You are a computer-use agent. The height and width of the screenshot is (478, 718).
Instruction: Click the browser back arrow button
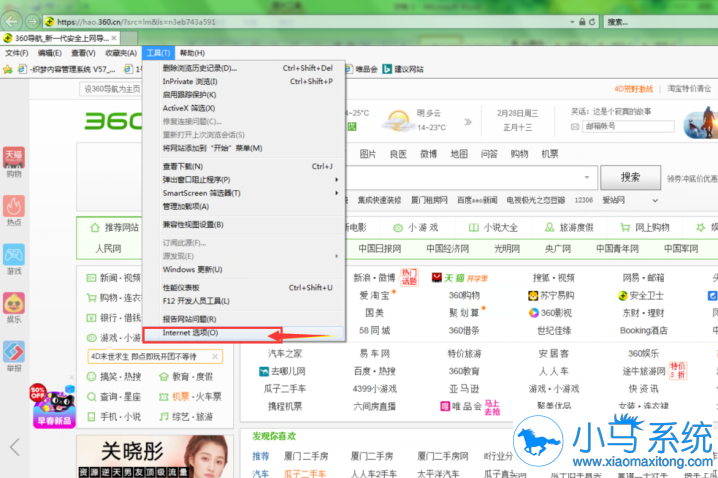tap(12, 21)
